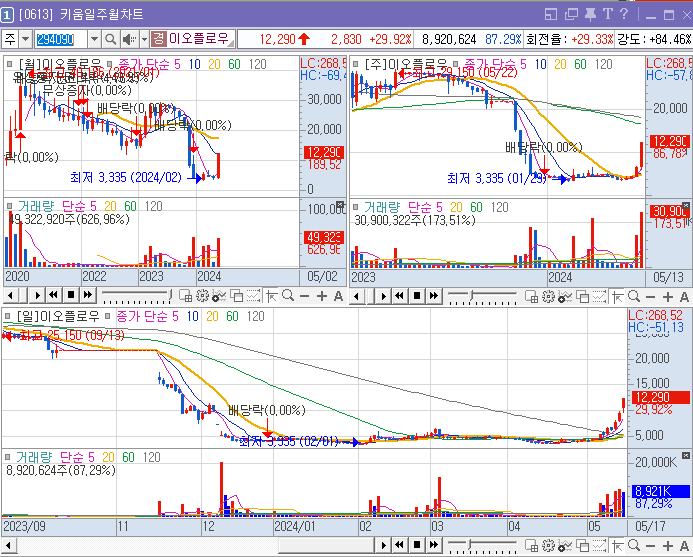Open the daily chart settings gear icon
Viewport: 693px width, 557px height.
(x=548, y=546)
